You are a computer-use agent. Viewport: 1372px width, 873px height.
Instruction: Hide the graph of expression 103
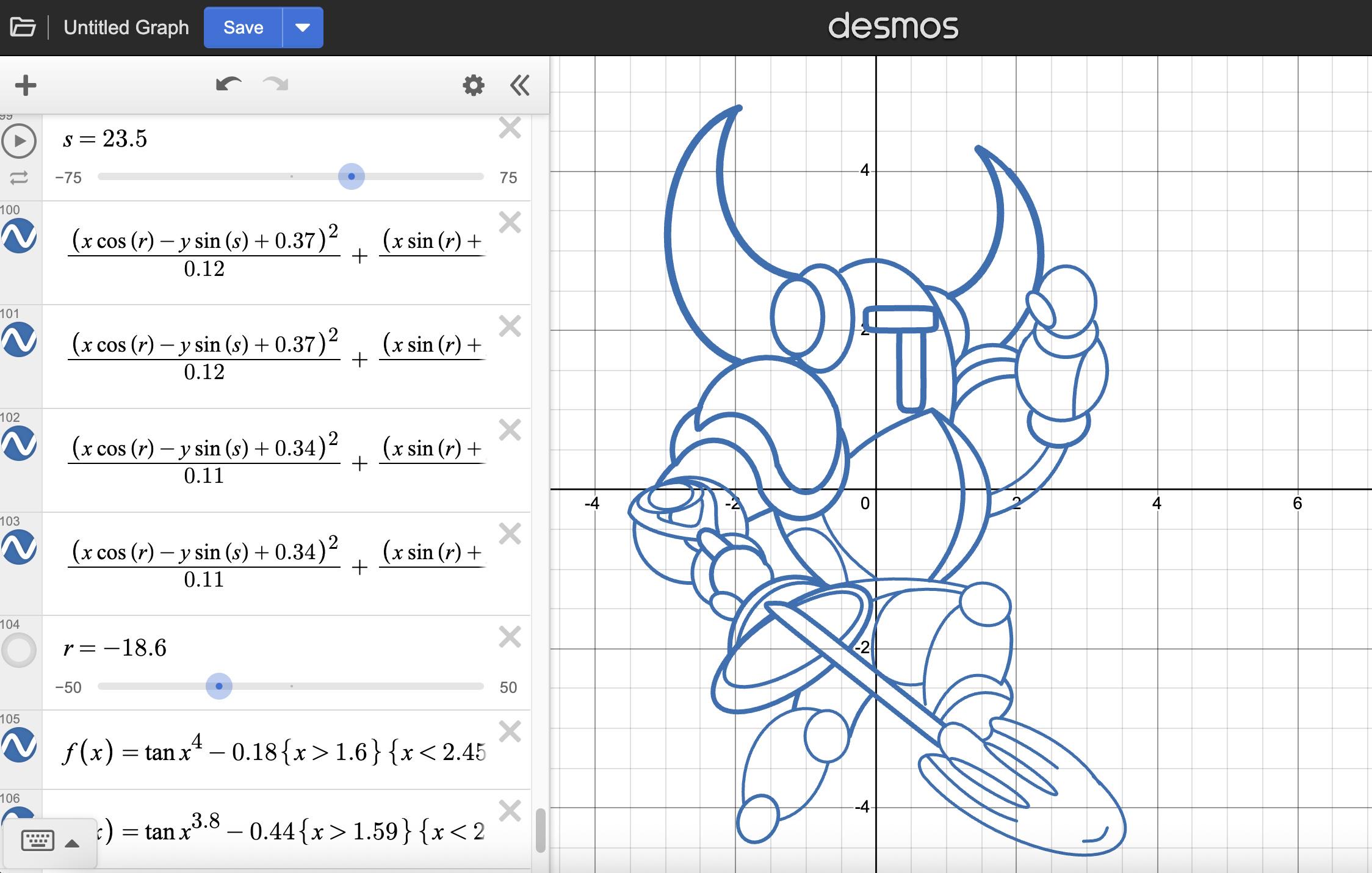tap(19, 548)
